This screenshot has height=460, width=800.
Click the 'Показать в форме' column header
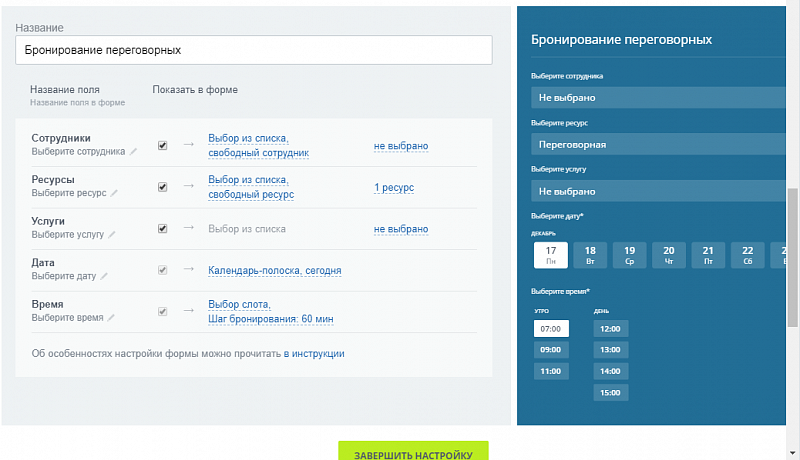pos(195,90)
